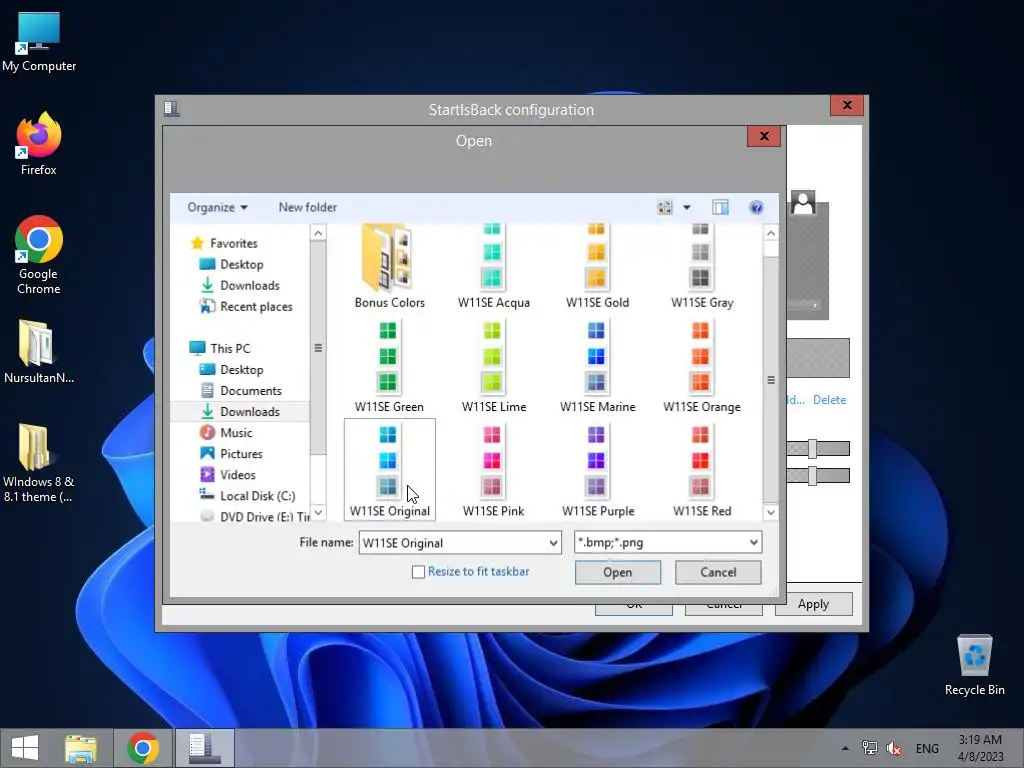1024x768 pixels.
Task: Open the Recycle Bin
Action: [974, 665]
